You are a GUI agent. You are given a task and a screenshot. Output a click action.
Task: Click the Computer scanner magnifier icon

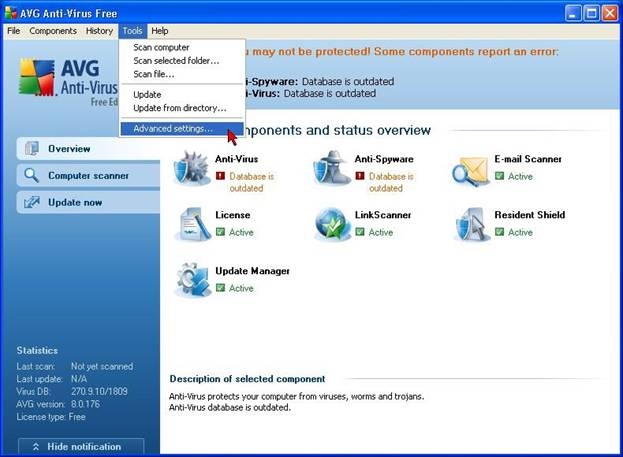pyautogui.click(x=31, y=175)
